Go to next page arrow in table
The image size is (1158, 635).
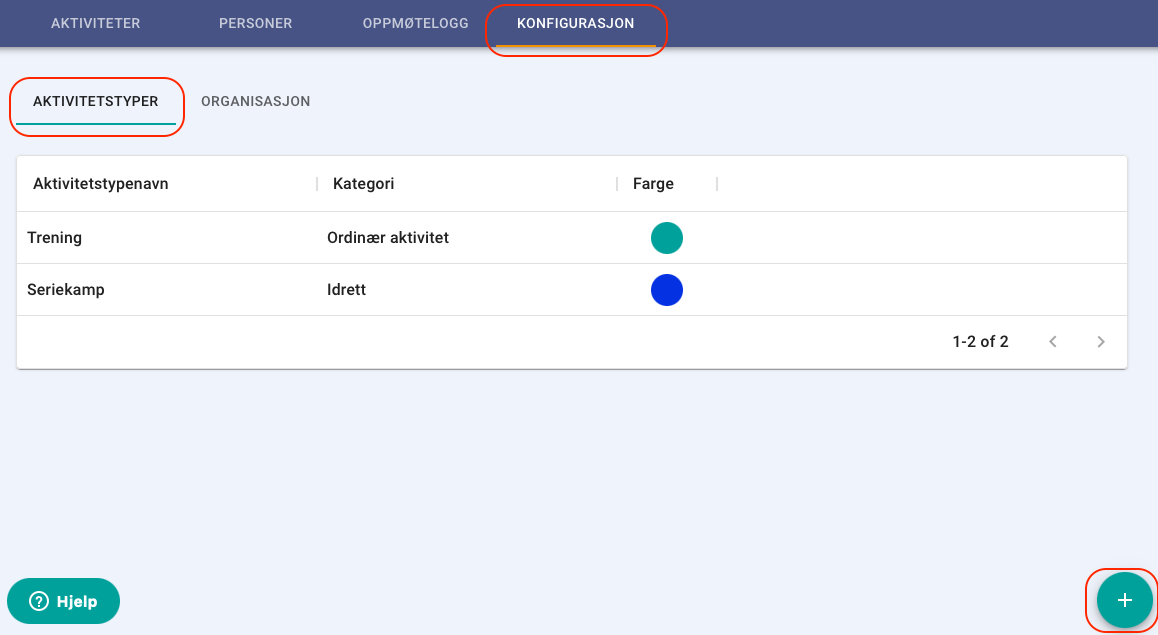tap(1100, 342)
